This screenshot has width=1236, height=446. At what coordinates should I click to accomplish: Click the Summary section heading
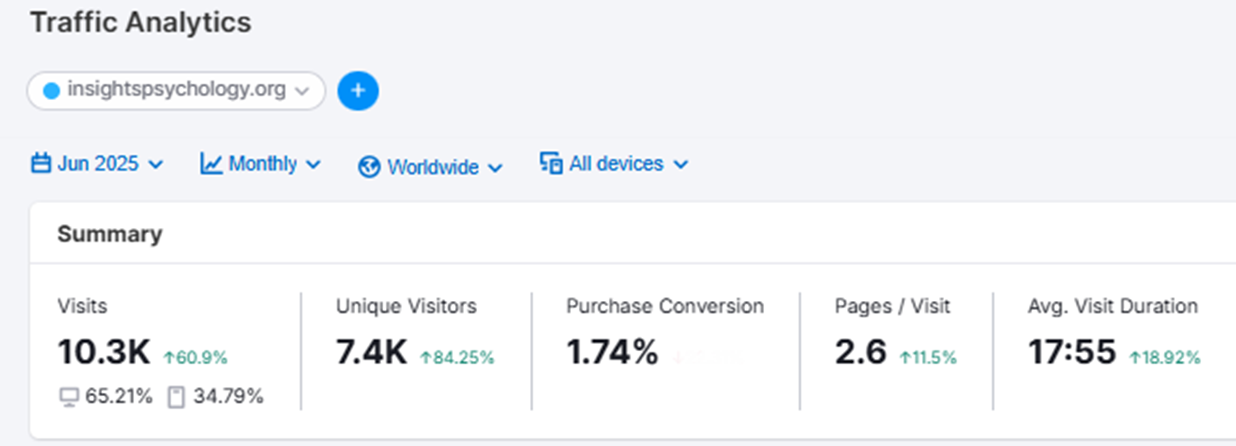click(109, 235)
